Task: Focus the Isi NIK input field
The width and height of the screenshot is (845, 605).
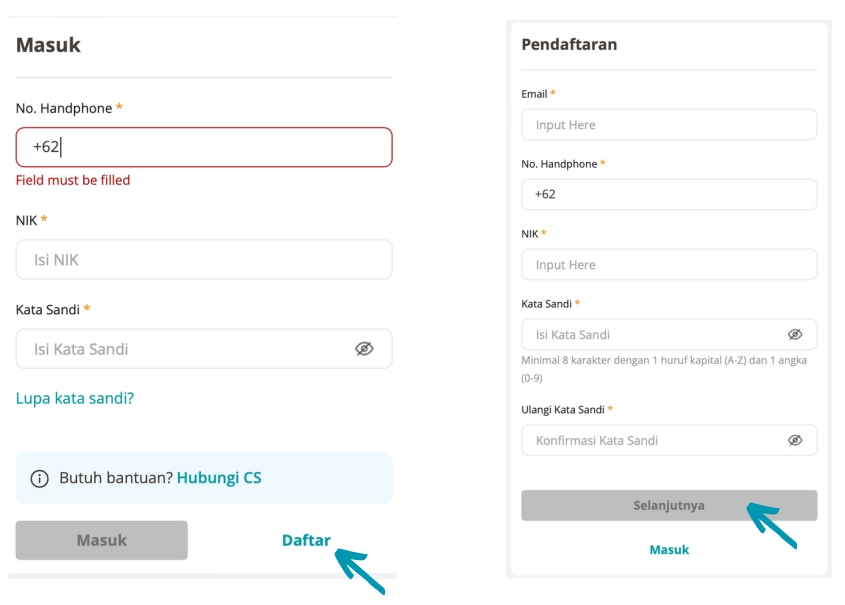Action: [x=204, y=260]
